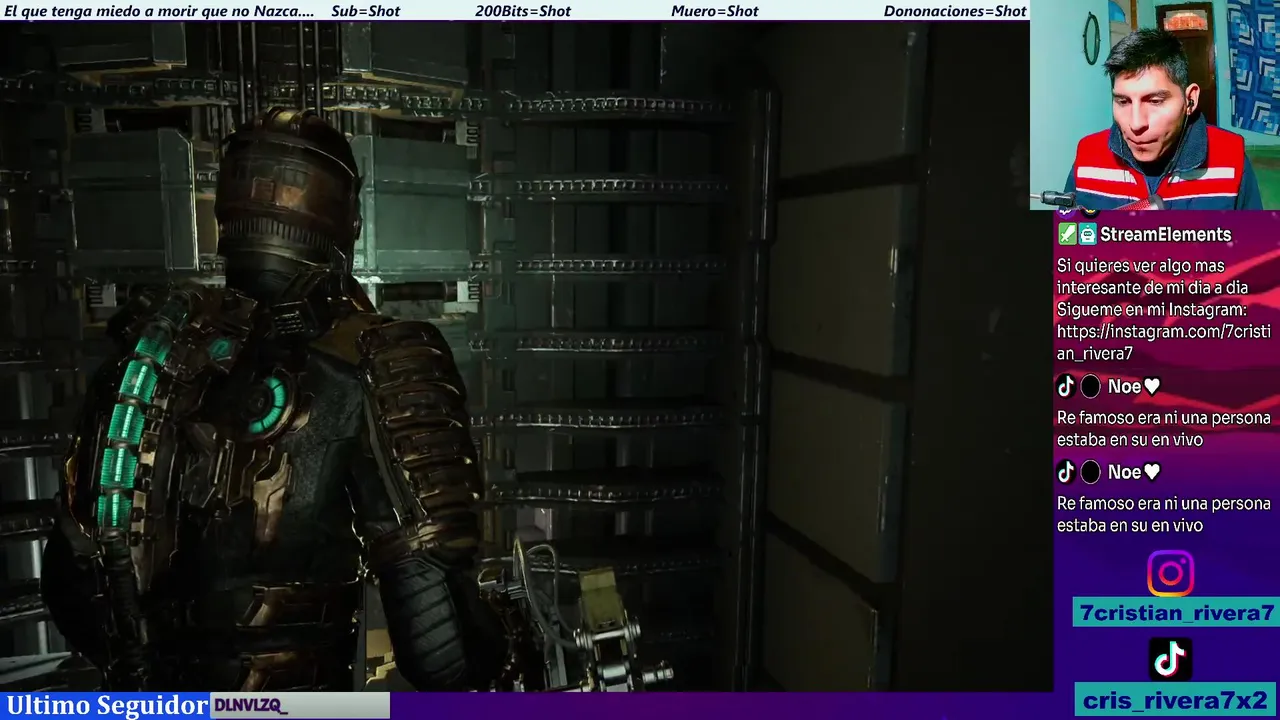Click the robot badge next to StreamElements
The height and width of the screenshot is (720, 1280).
(x=1087, y=235)
